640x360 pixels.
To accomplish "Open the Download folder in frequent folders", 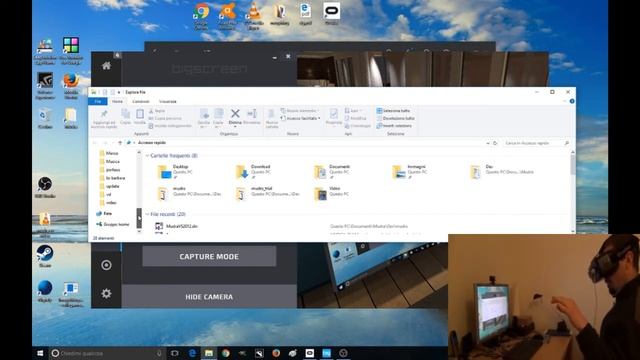I will pyautogui.click(x=253, y=172).
